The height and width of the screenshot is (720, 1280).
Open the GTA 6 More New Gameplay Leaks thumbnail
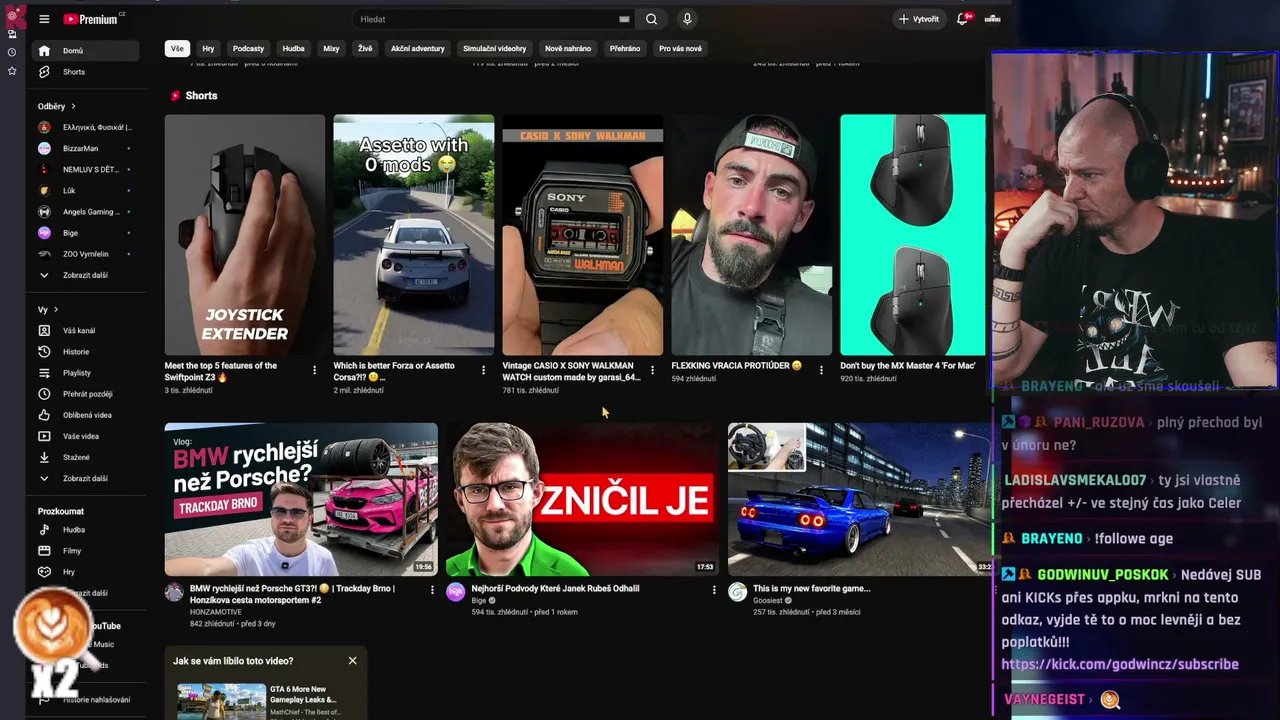pyautogui.click(x=221, y=701)
